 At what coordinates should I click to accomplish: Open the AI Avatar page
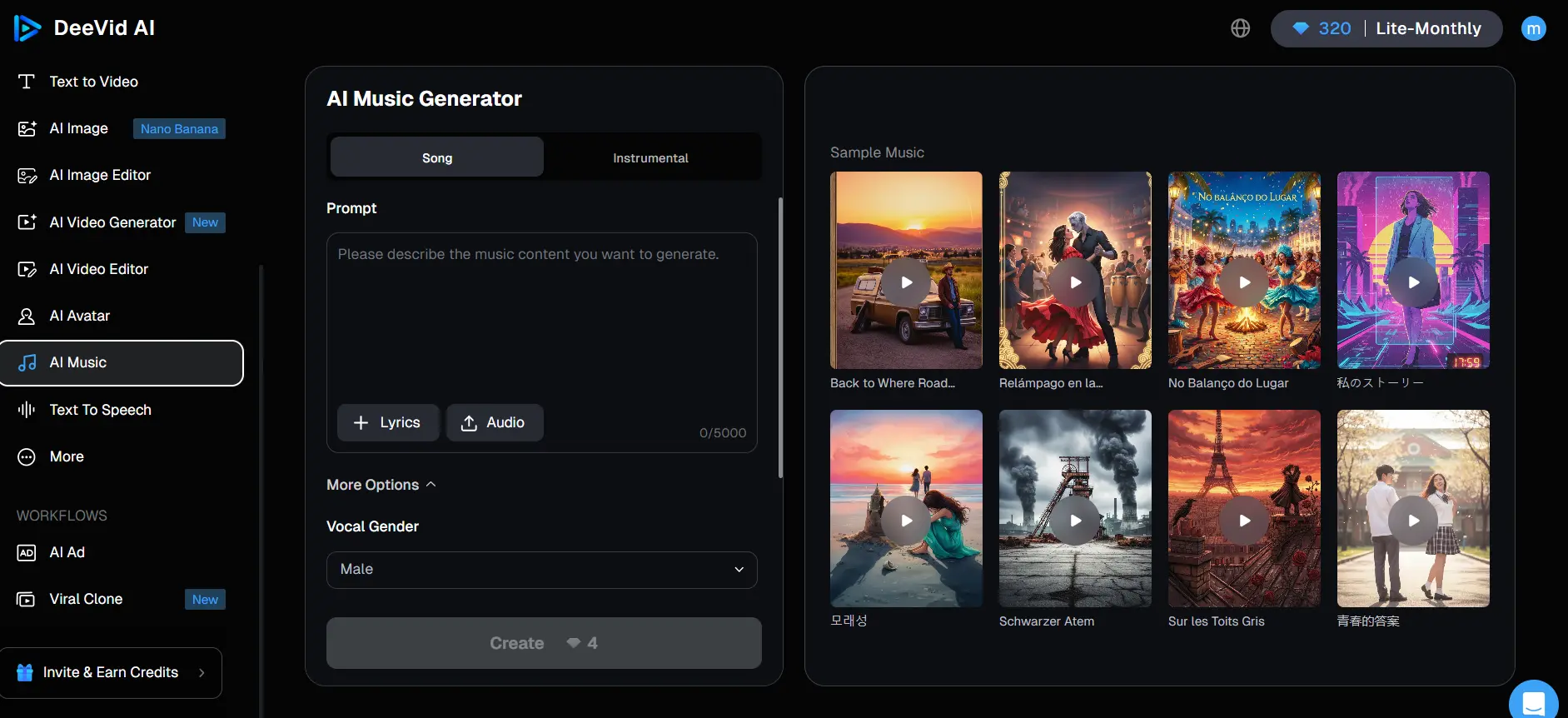(80, 316)
